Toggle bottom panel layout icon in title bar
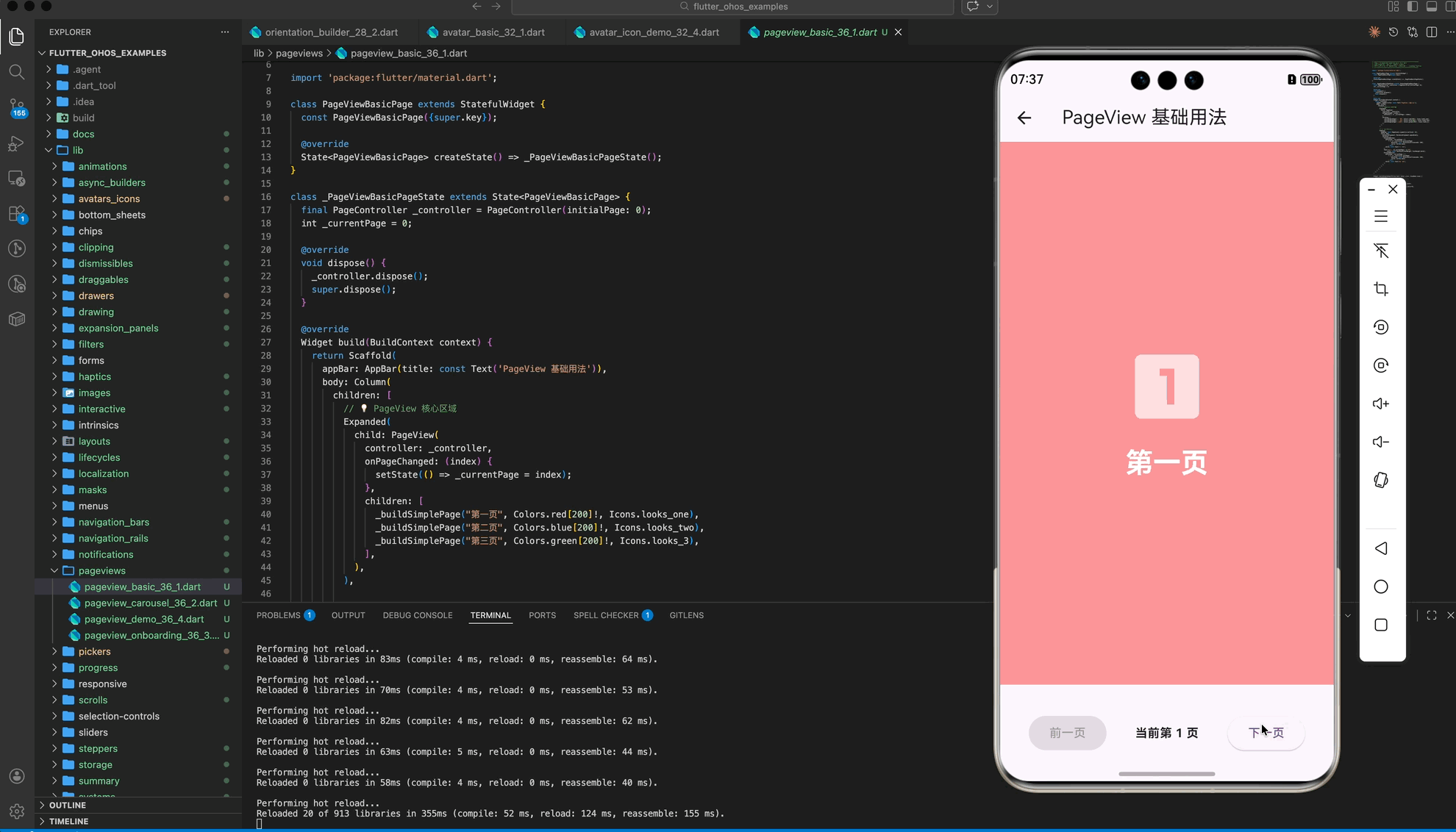Viewport: 1456px width, 832px height. [1431, 7]
